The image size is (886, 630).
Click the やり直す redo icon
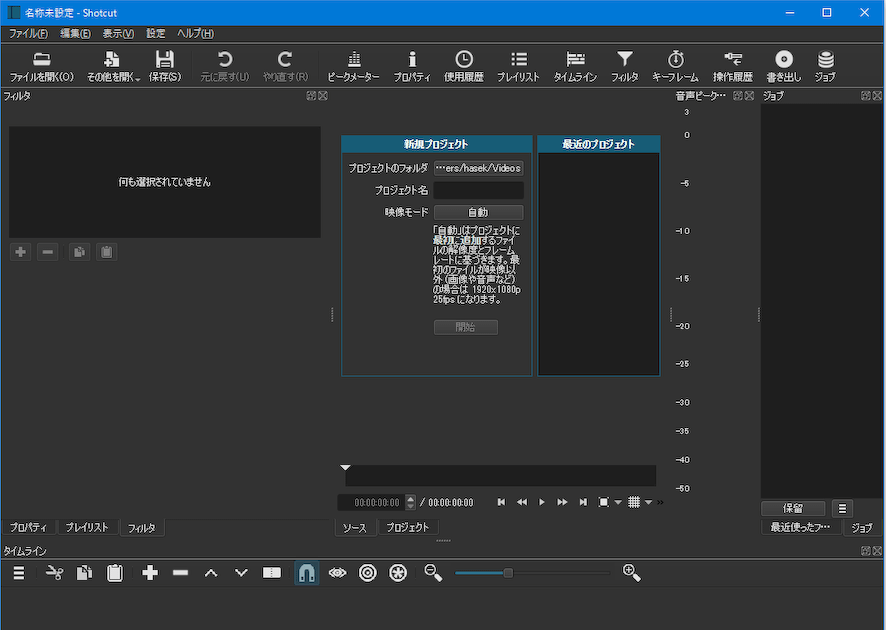[x=285, y=66]
